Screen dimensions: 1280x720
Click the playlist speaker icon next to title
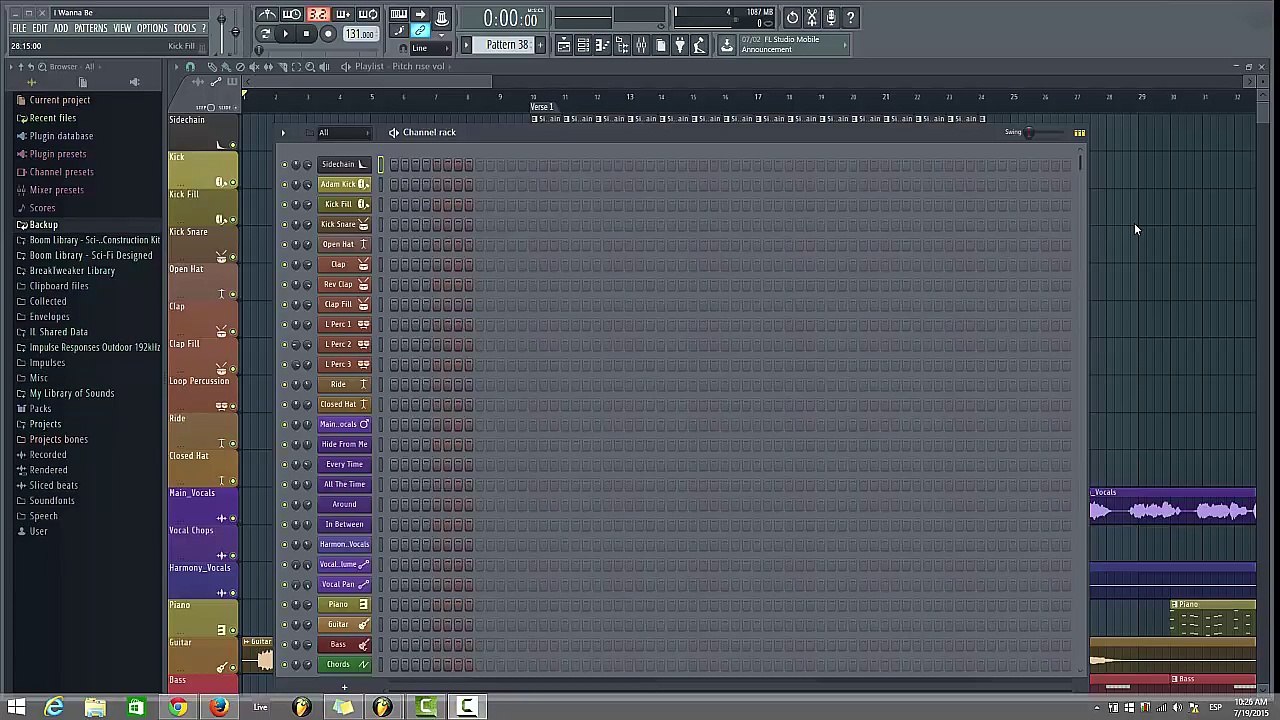point(346,66)
